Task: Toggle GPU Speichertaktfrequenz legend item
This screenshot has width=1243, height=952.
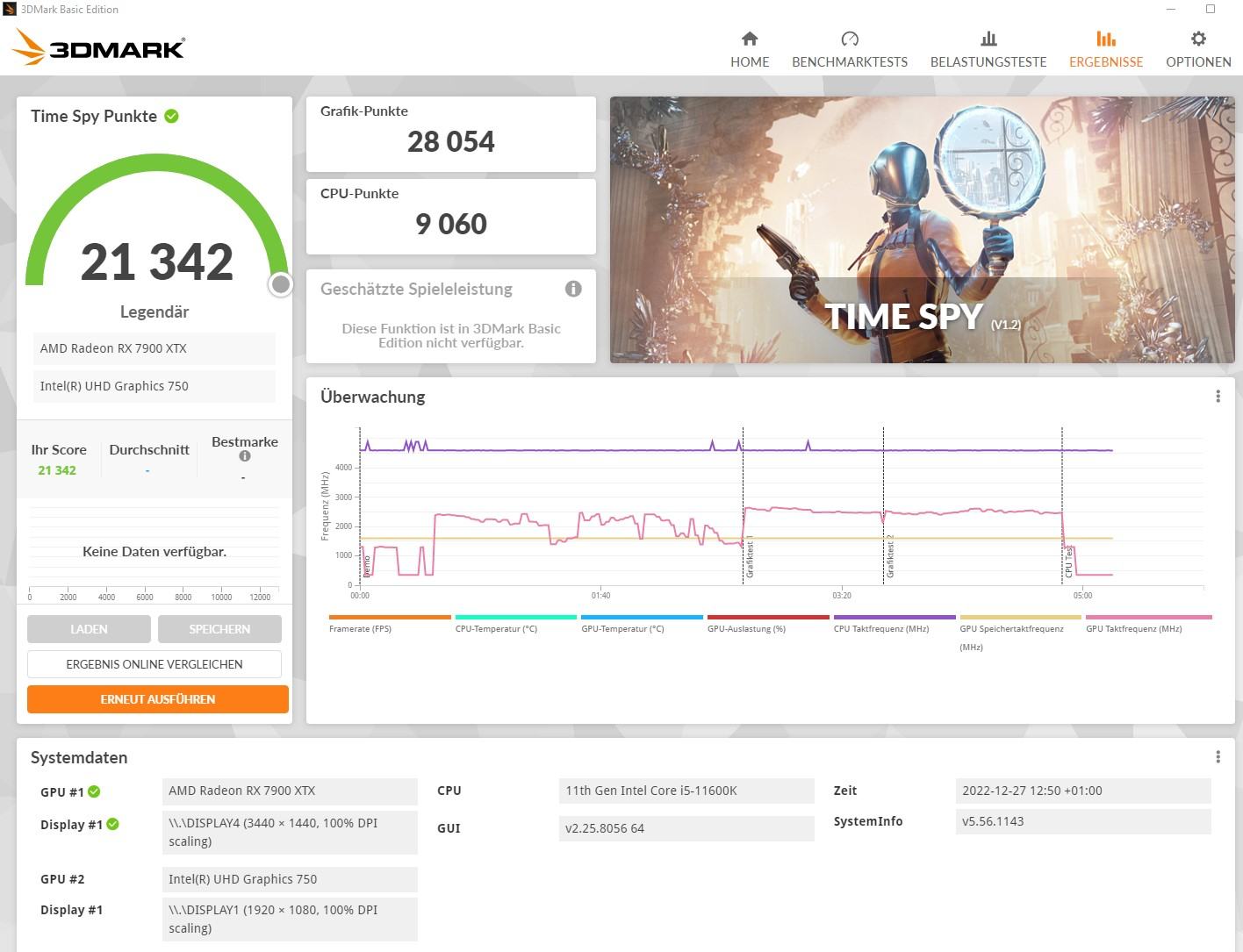Action: [x=1020, y=633]
